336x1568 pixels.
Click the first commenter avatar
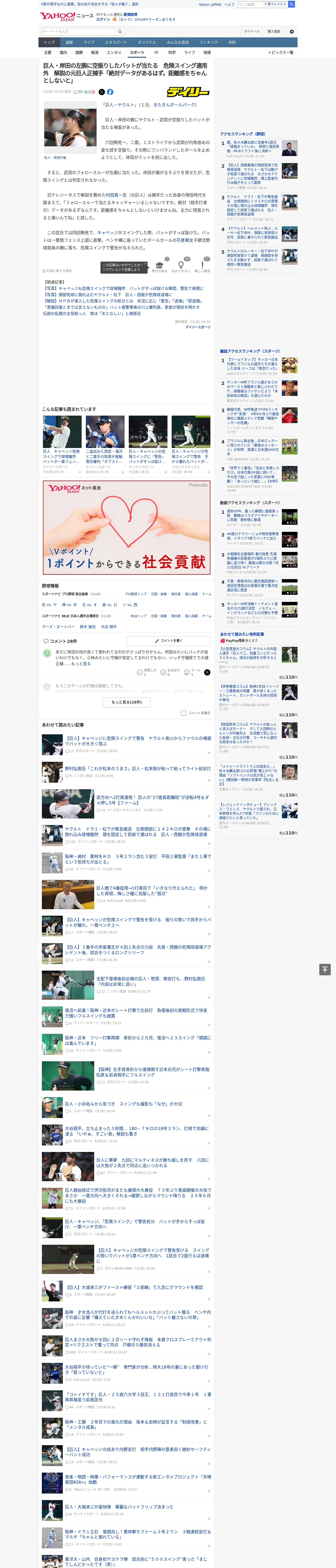coord(47,653)
